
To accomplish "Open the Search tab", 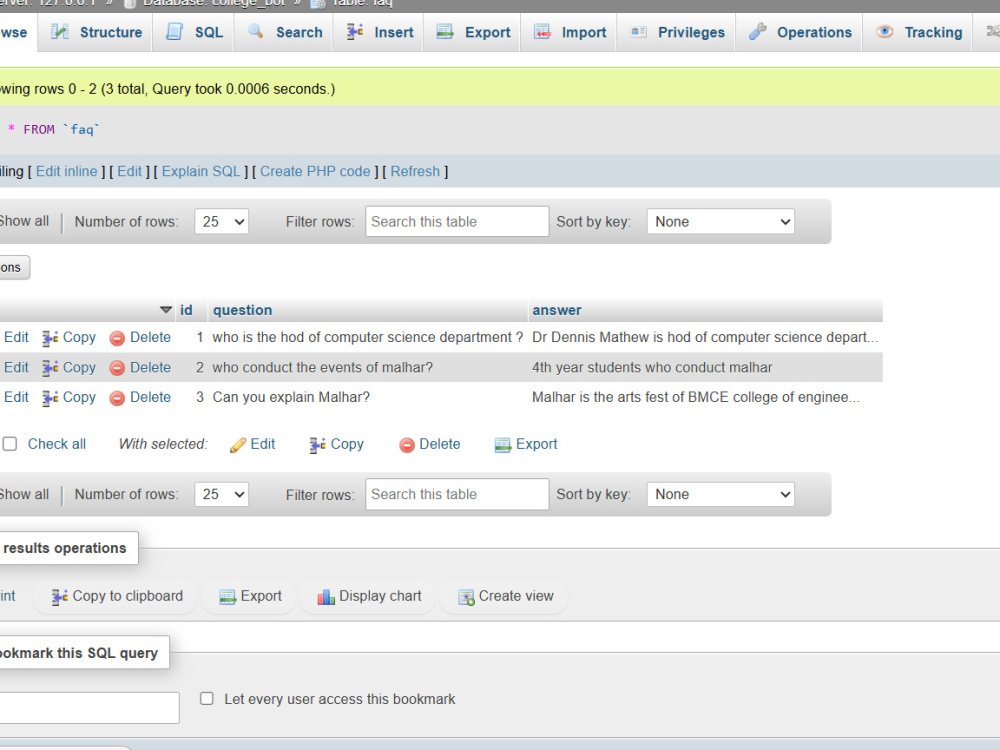I will click(x=285, y=32).
